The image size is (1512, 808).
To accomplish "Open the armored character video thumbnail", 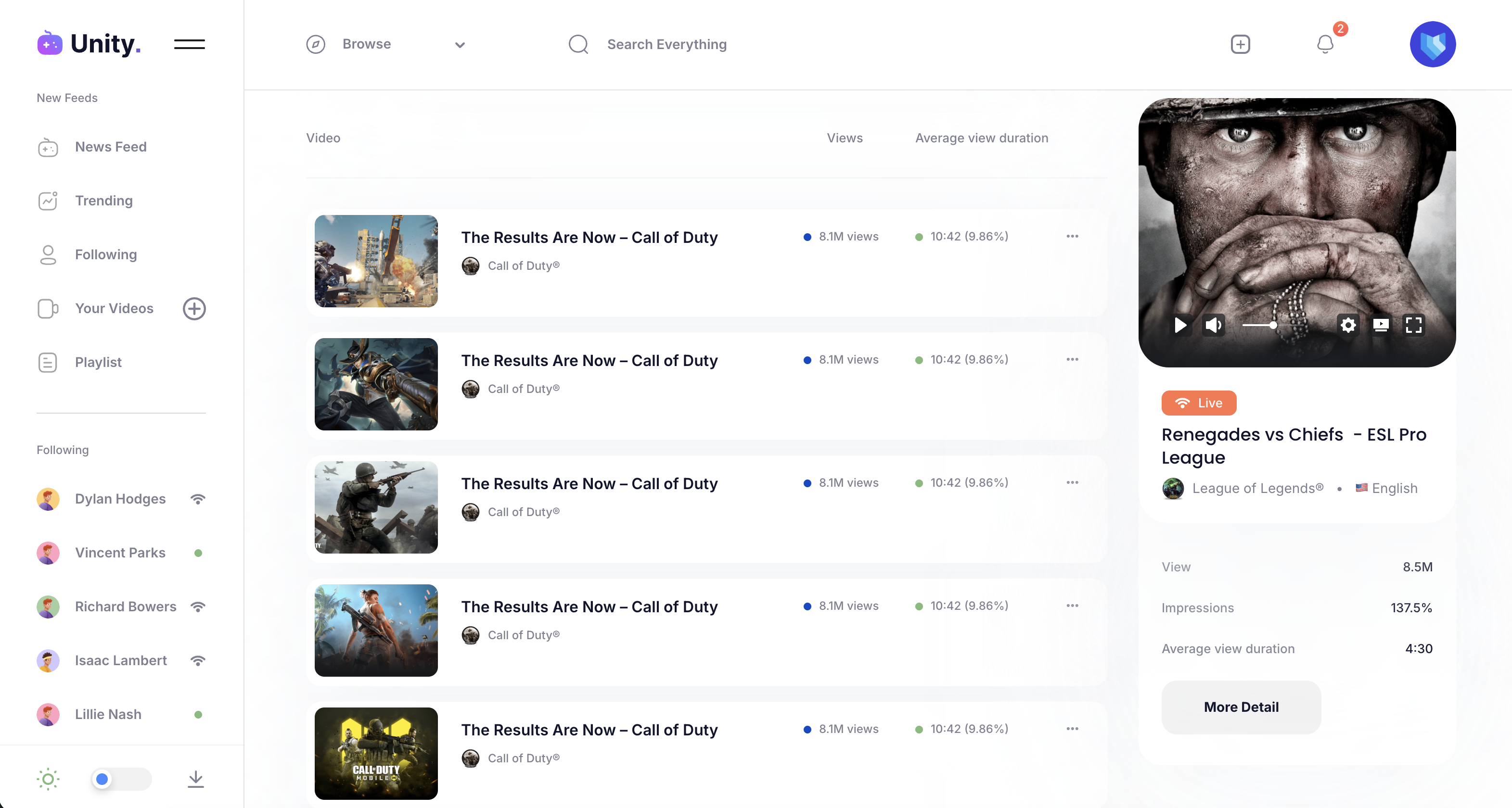I will click(376, 384).
